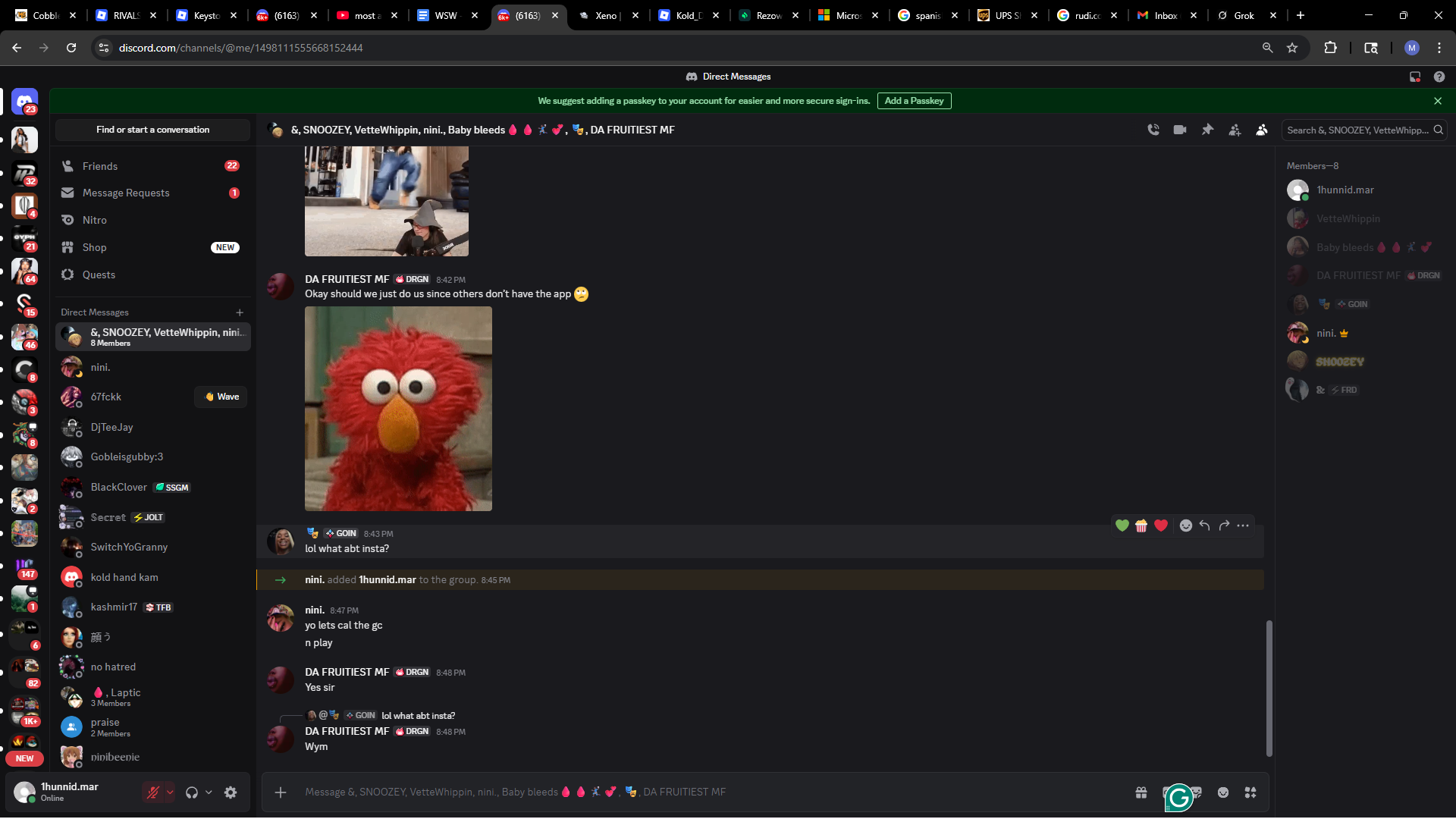Send a gift from the message bar
Viewport: 1456px width, 819px height.
point(1141,792)
